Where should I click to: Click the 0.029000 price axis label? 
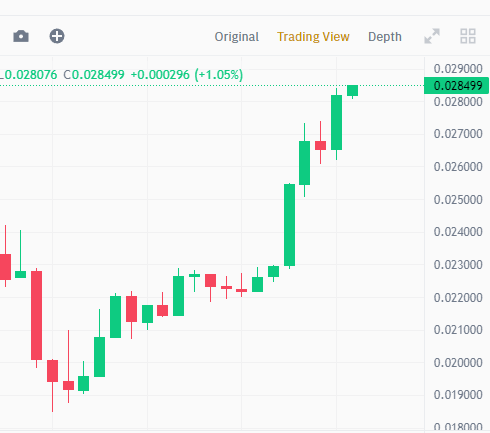click(458, 69)
